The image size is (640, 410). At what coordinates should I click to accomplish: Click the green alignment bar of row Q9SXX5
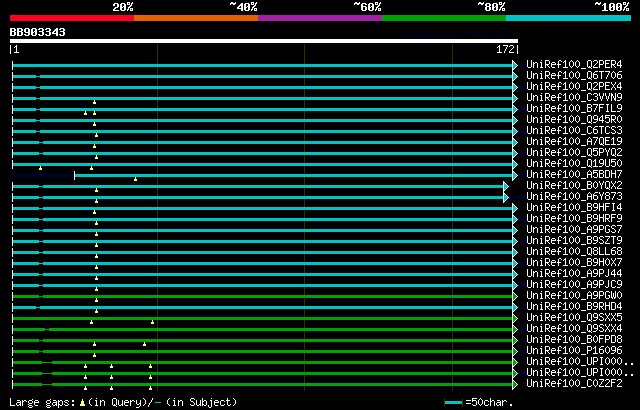263,319
